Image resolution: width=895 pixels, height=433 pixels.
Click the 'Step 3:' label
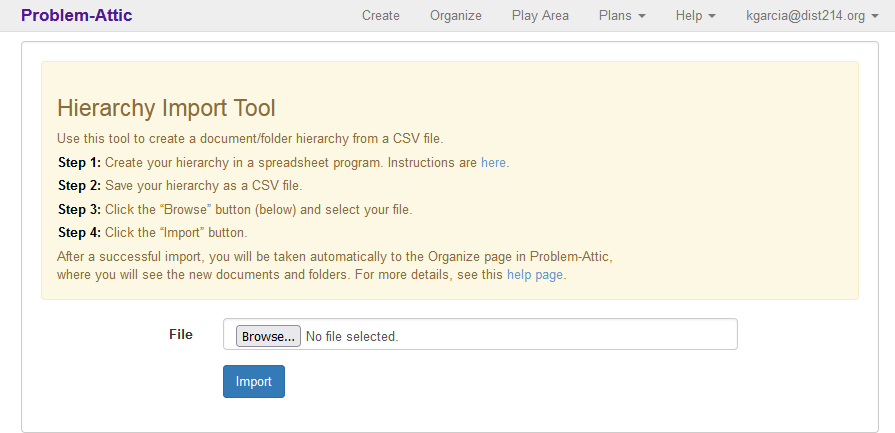pos(79,209)
